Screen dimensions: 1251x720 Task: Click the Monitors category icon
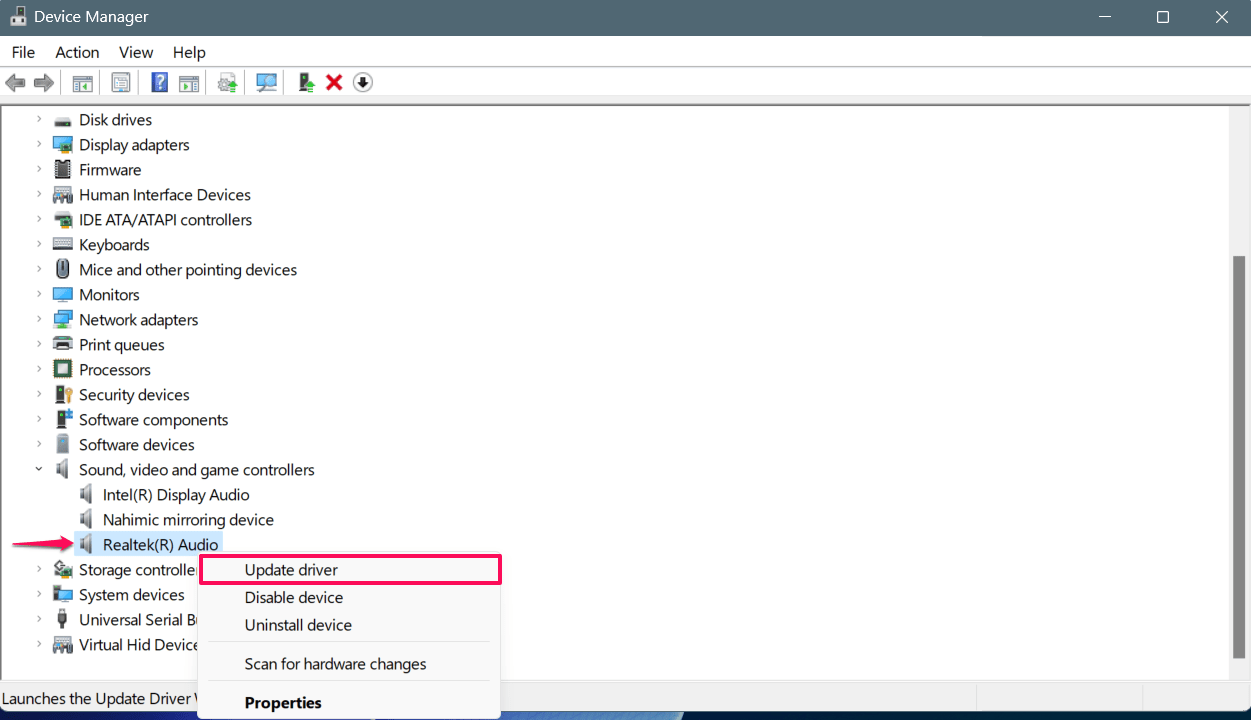[x=63, y=295]
